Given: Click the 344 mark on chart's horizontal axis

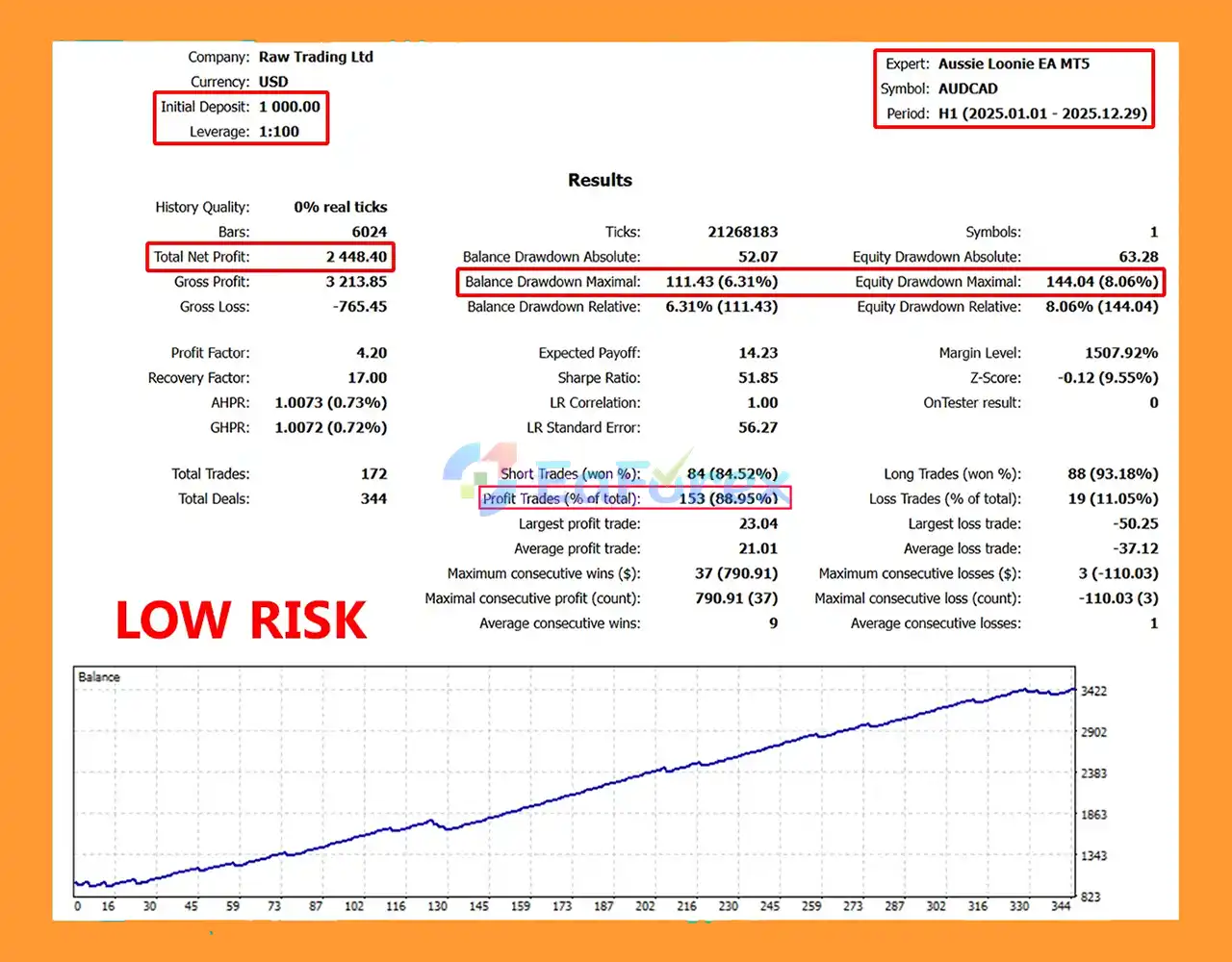Looking at the screenshot, I should tap(1061, 906).
